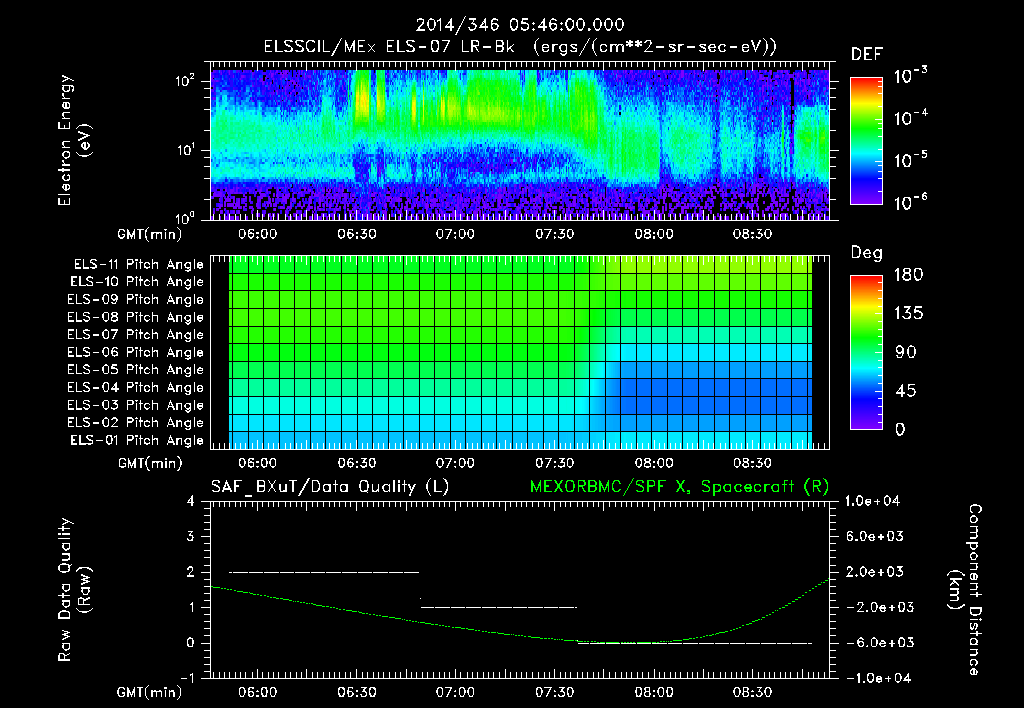The image size is (1024, 708).
Task: Click the 07:00 tick label under data quality plot
Action: pyautogui.click(x=455, y=692)
